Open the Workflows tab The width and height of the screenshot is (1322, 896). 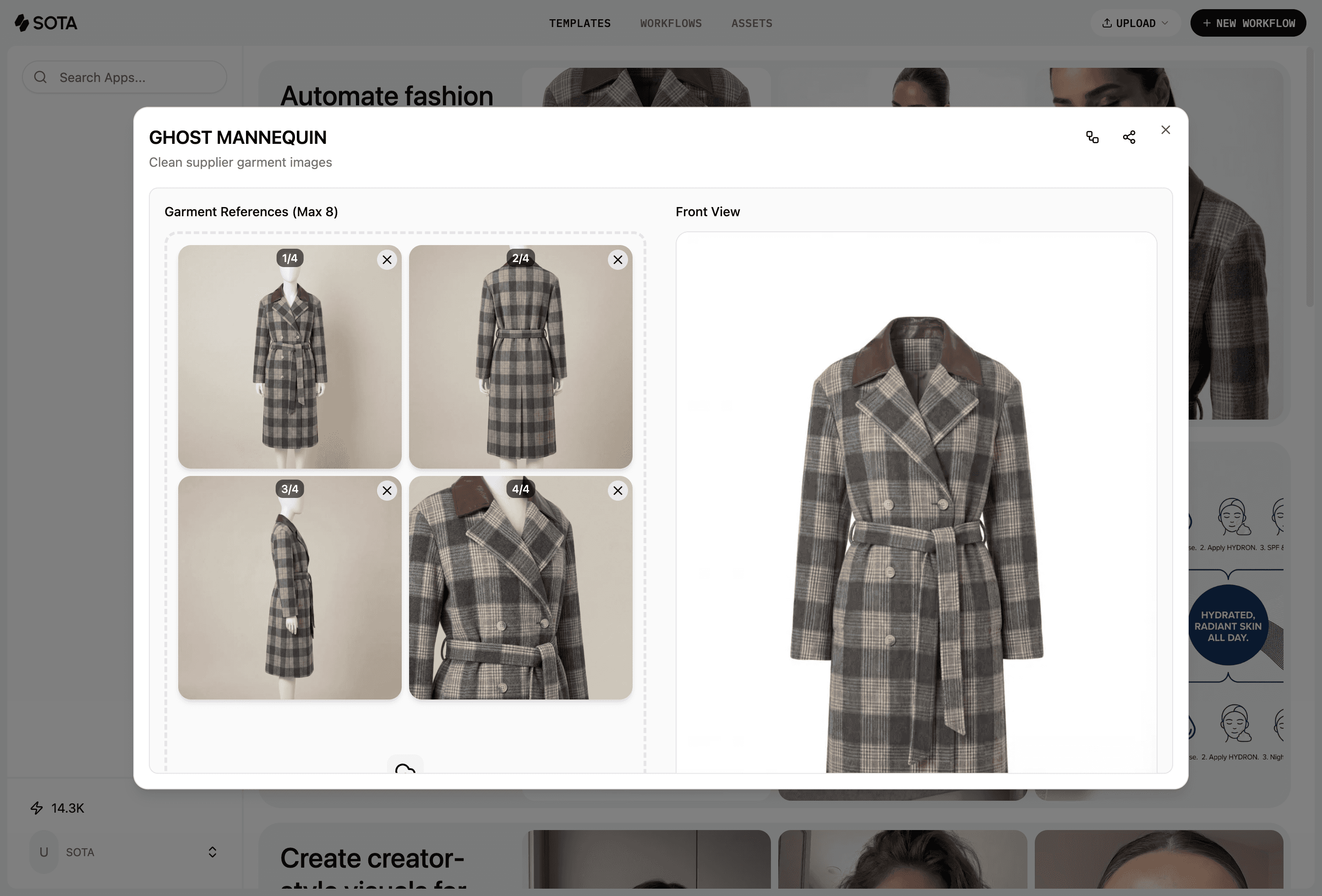click(671, 23)
